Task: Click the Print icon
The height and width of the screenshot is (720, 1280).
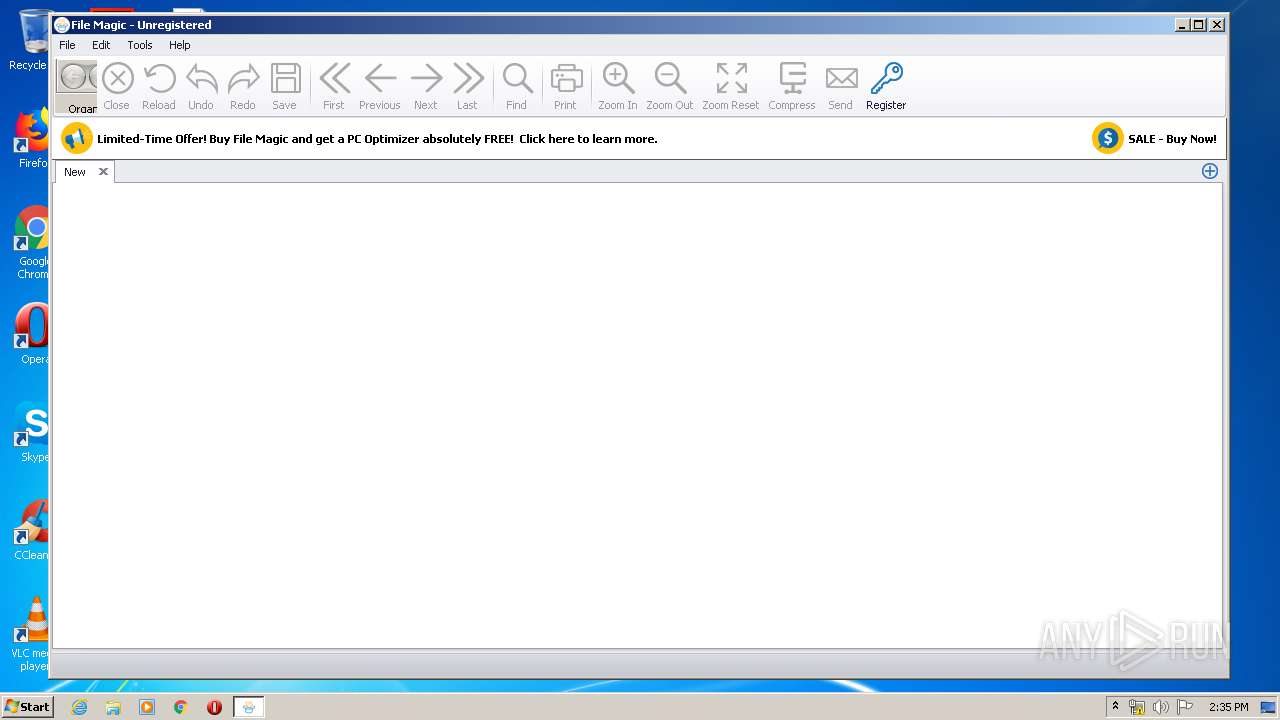Action: (566, 78)
